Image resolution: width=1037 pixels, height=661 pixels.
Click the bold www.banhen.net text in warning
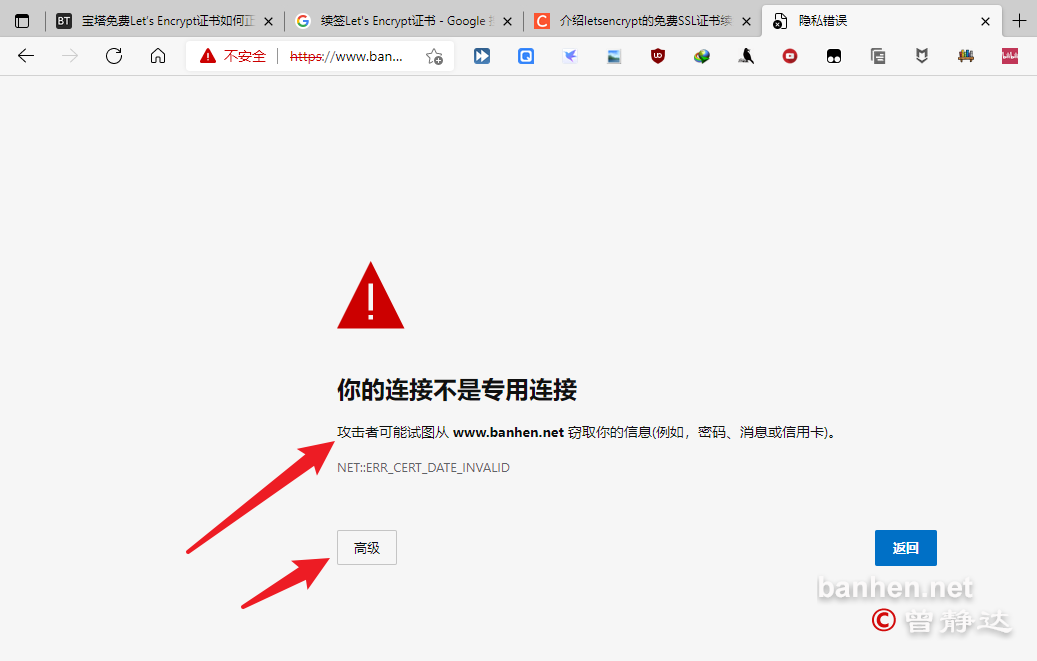click(508, 432)
